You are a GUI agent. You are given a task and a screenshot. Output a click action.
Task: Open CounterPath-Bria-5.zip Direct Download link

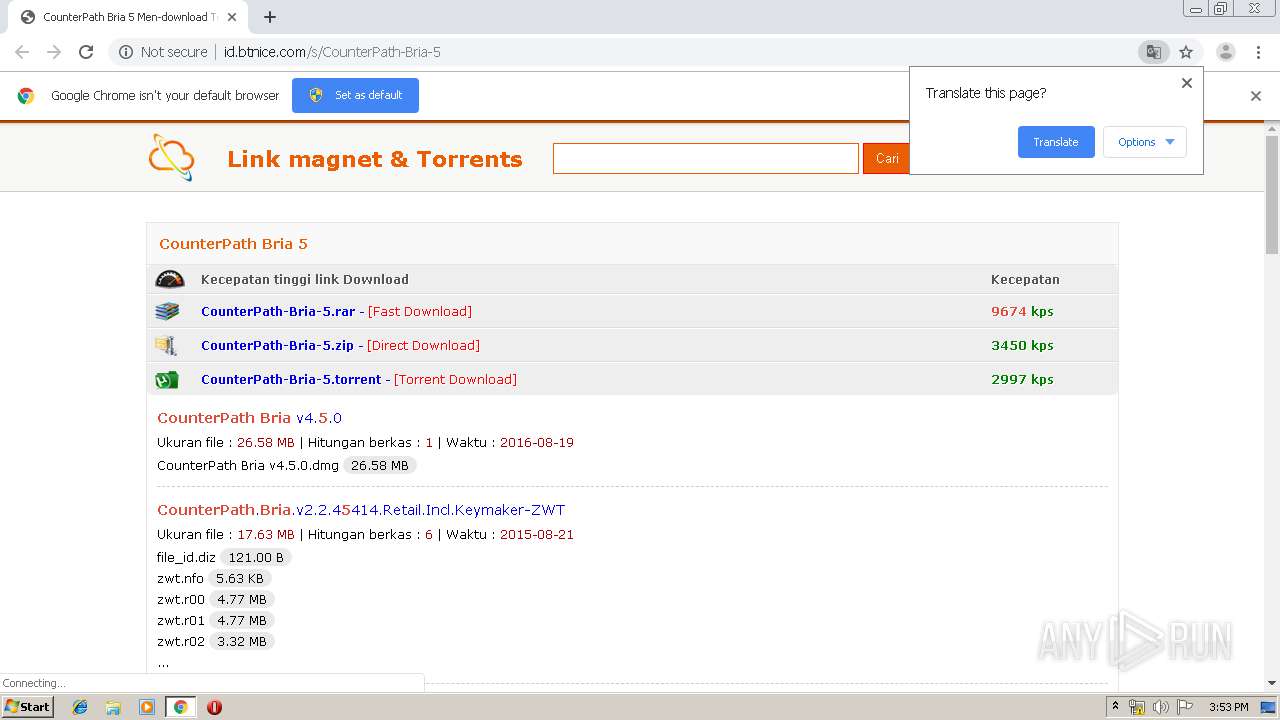(x=340, y=345)
